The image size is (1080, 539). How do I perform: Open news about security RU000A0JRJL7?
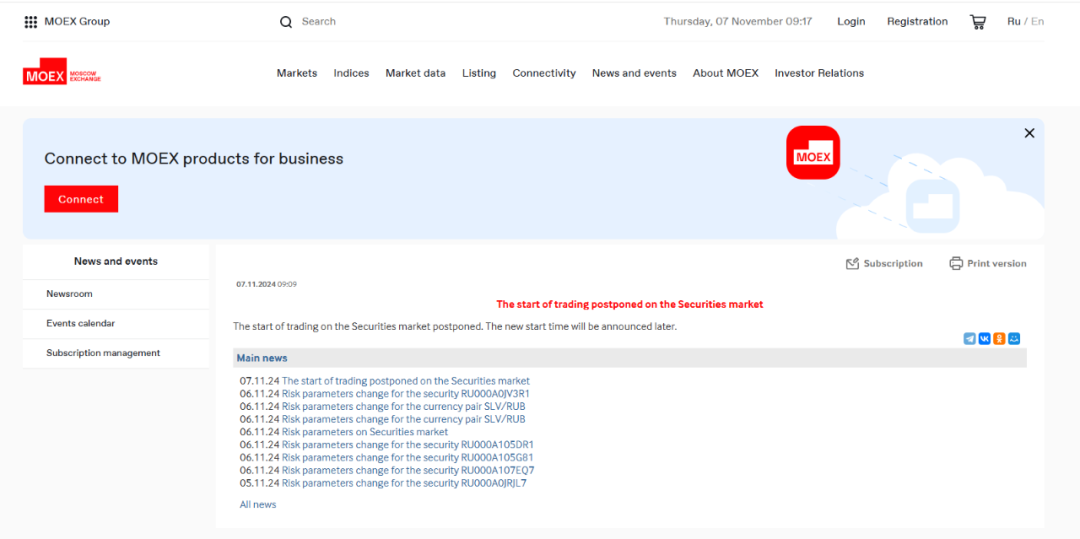404,483
